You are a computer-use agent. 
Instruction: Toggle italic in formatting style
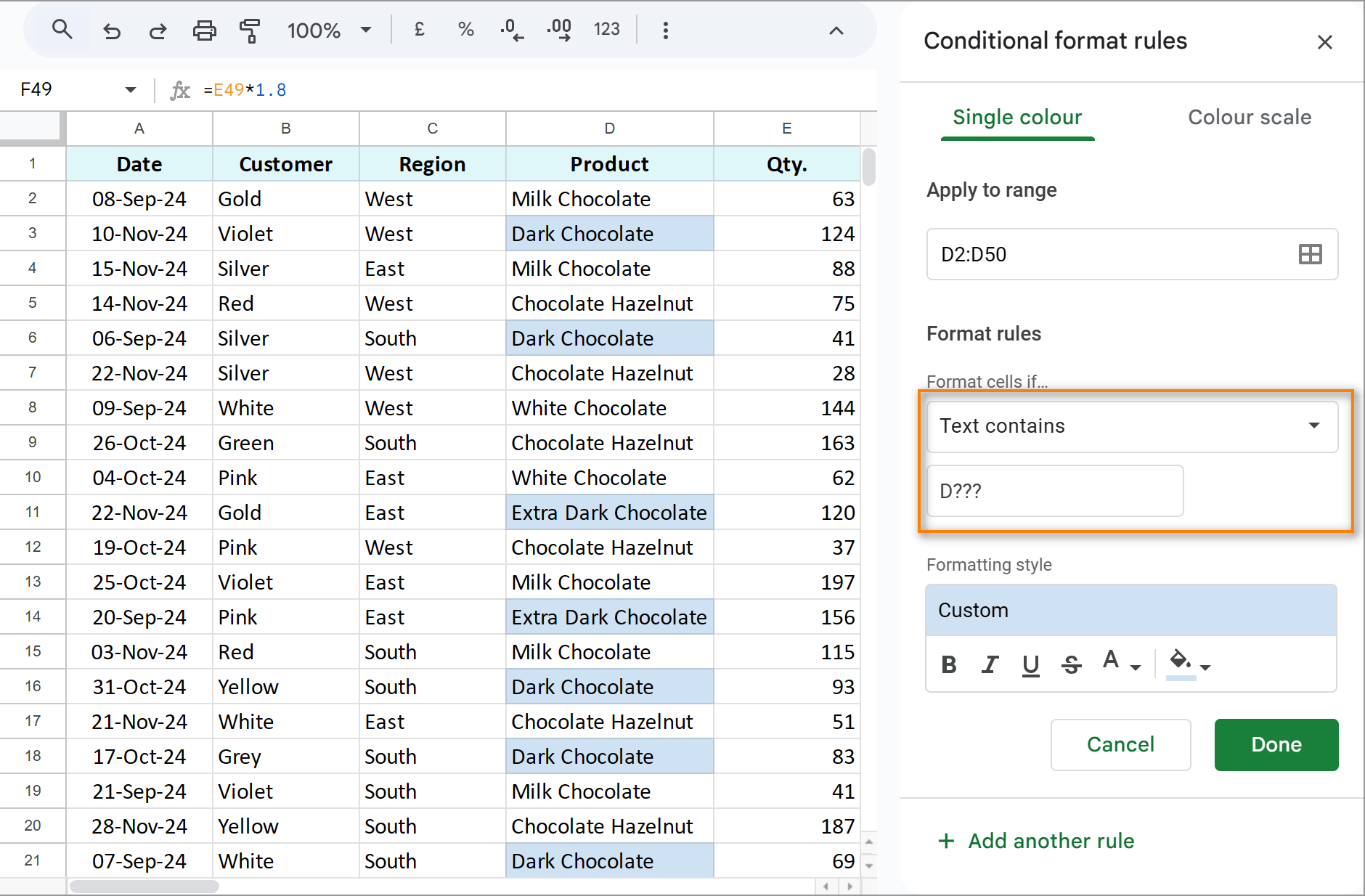click(990, 664)
